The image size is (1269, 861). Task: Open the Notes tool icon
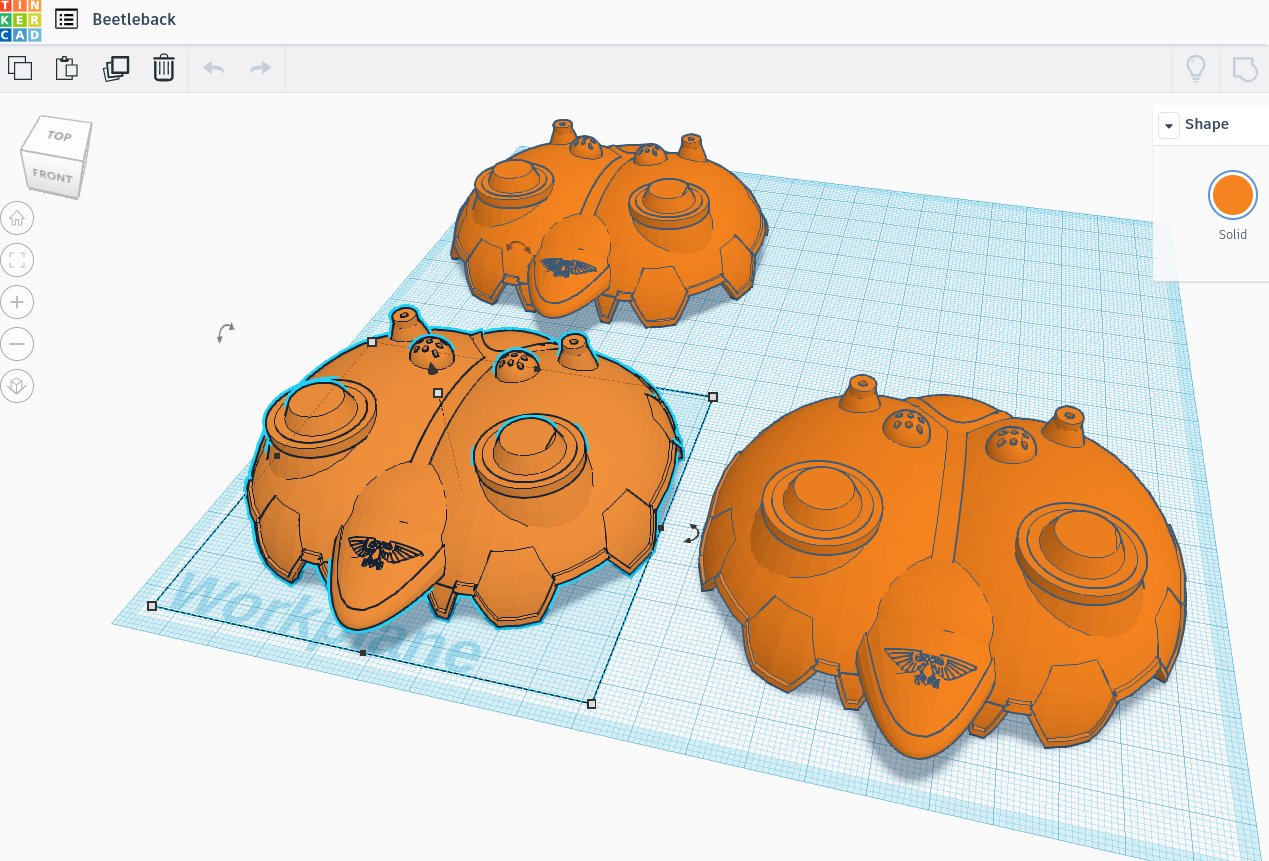click(x=1244, y=68)
